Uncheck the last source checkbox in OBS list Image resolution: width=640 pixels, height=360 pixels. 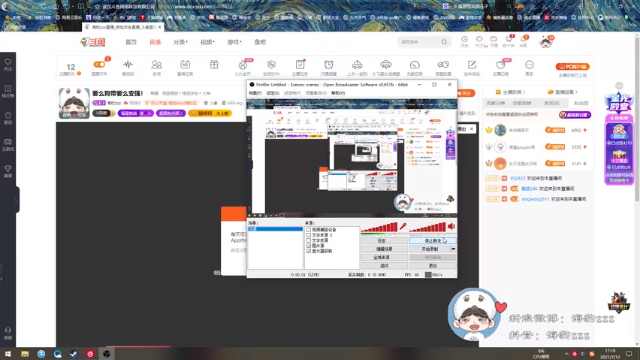pyautogui.click(x=309, y=251)
